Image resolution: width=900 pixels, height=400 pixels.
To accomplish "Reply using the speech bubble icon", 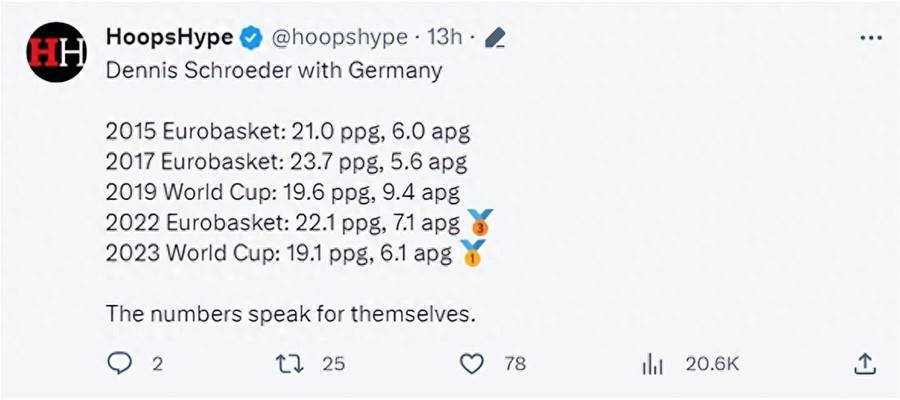I will [x=119, y=364].
